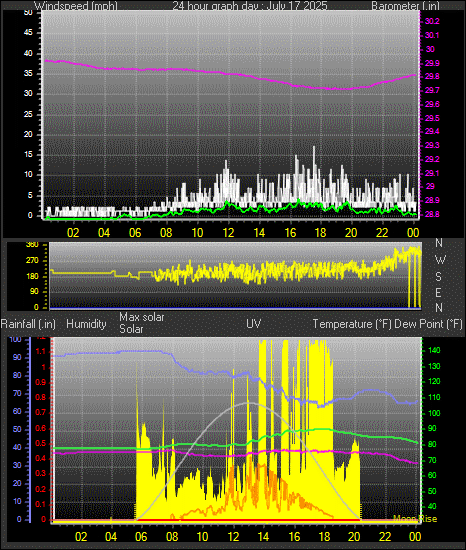Select the S compass label beside direction chart
The height and width of the screenshot is (550, 466).
pos(438,277)
